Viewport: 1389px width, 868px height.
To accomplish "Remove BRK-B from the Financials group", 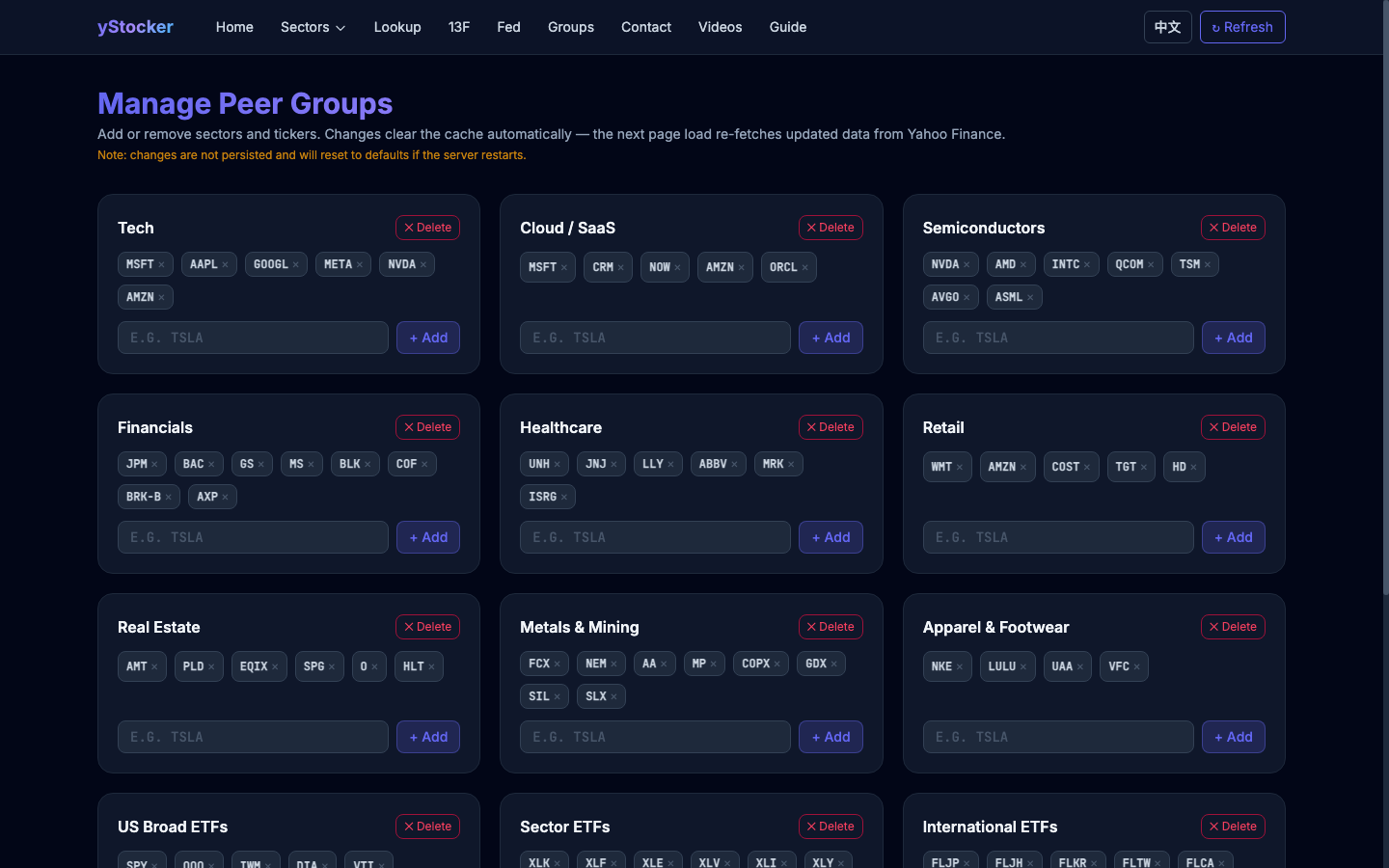I will coord(170,497).
